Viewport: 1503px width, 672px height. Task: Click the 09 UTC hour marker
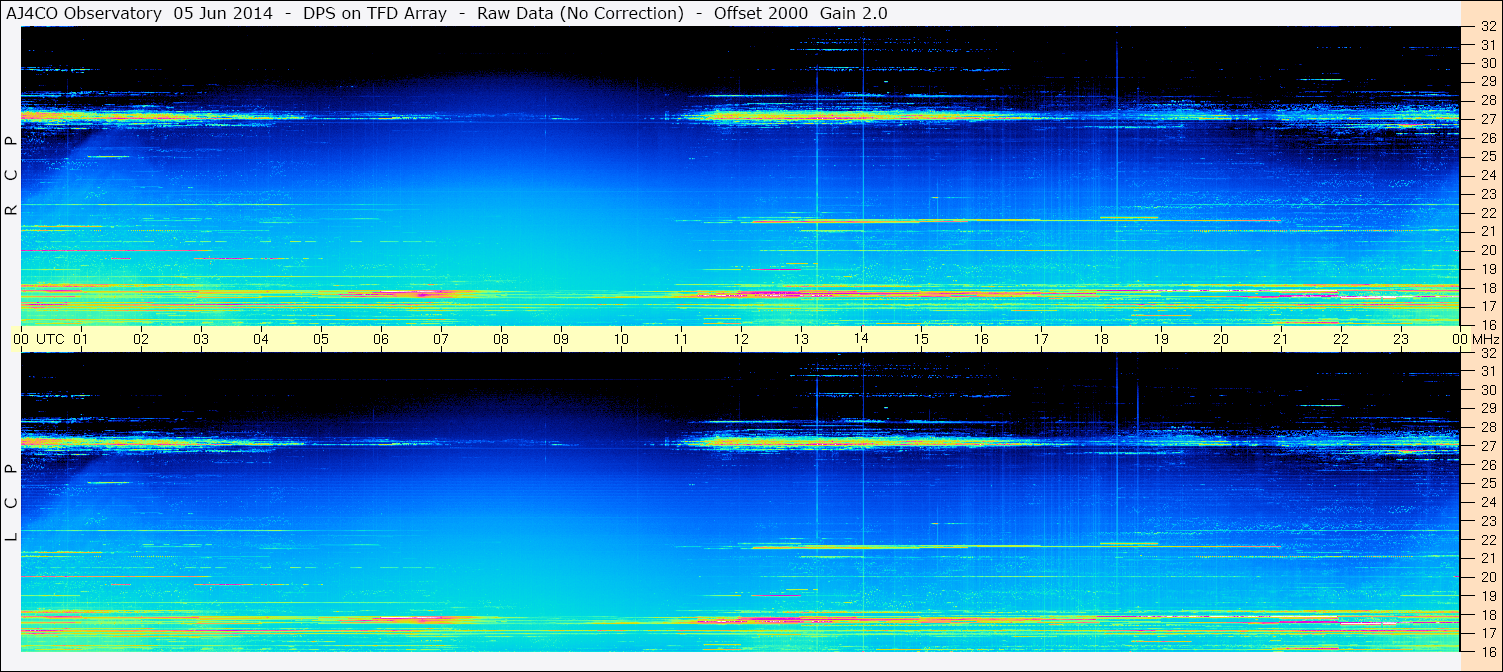(x=561, y=339)
